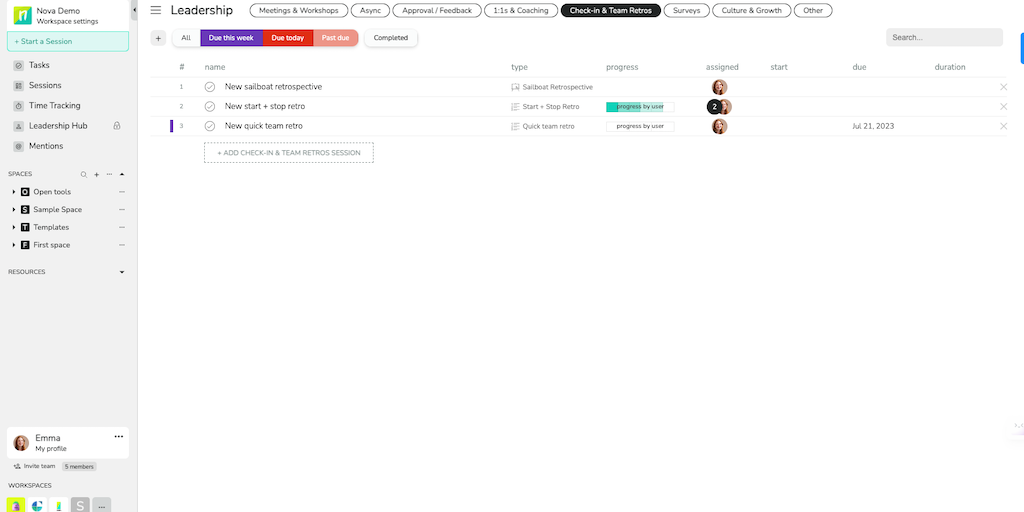Switch to Meetings & Workshops tab
Screen dimensions: 1024x512
[x=298, y=10]
